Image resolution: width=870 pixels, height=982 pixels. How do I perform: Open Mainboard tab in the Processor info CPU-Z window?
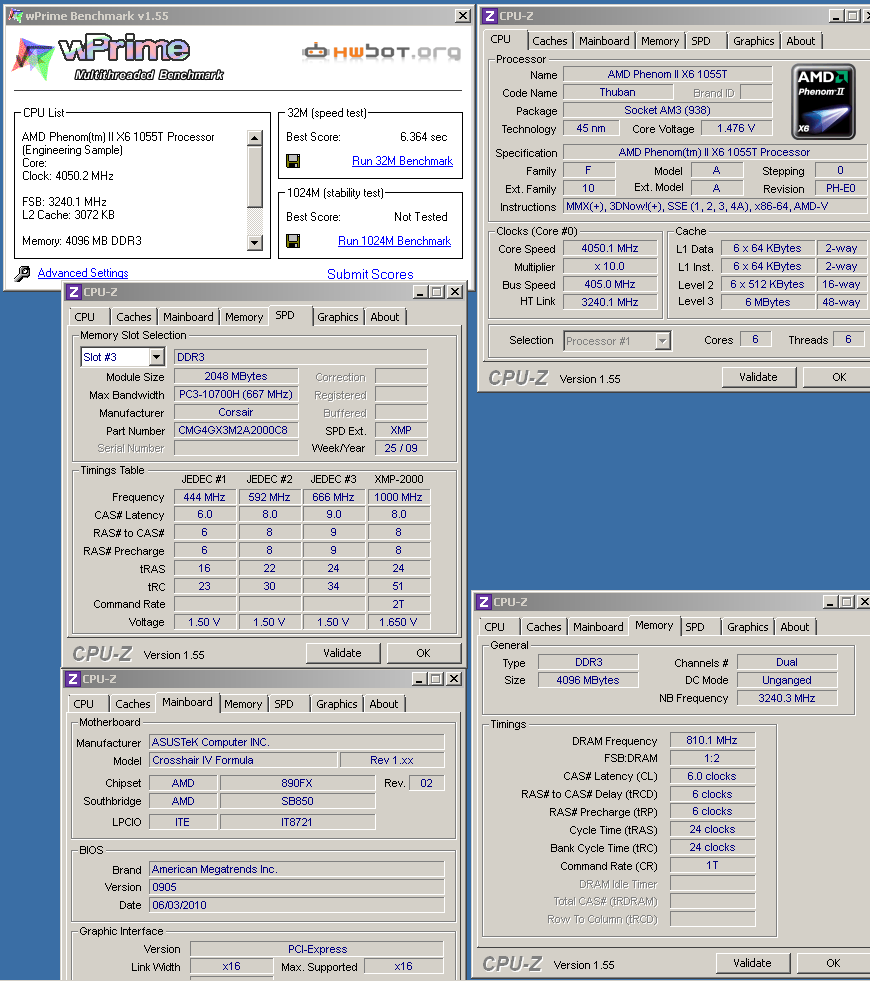[x=604, y=41]
